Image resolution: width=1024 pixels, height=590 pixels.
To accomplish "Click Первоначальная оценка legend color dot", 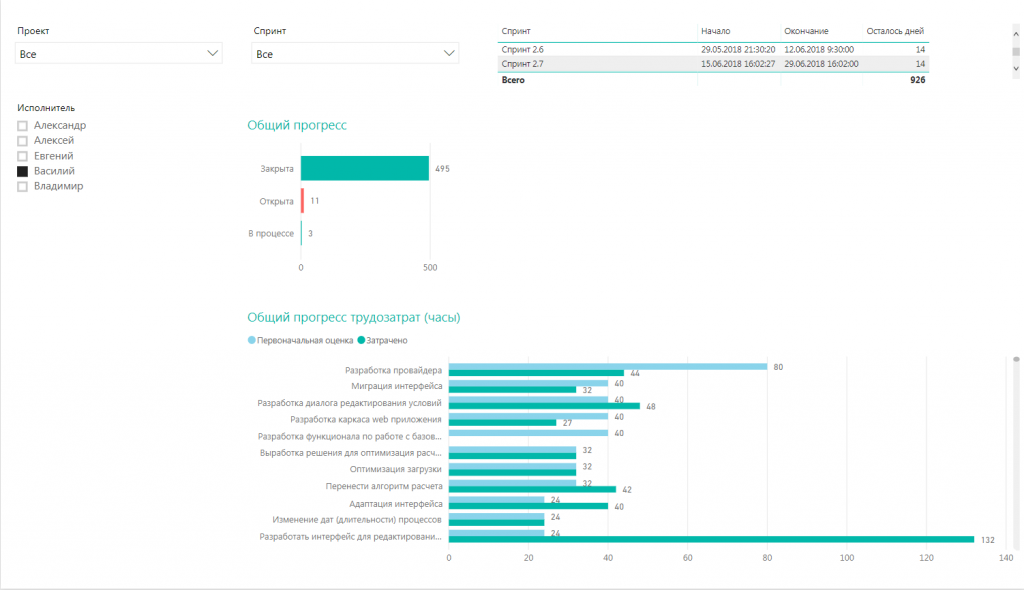I will tap(251, 340).
